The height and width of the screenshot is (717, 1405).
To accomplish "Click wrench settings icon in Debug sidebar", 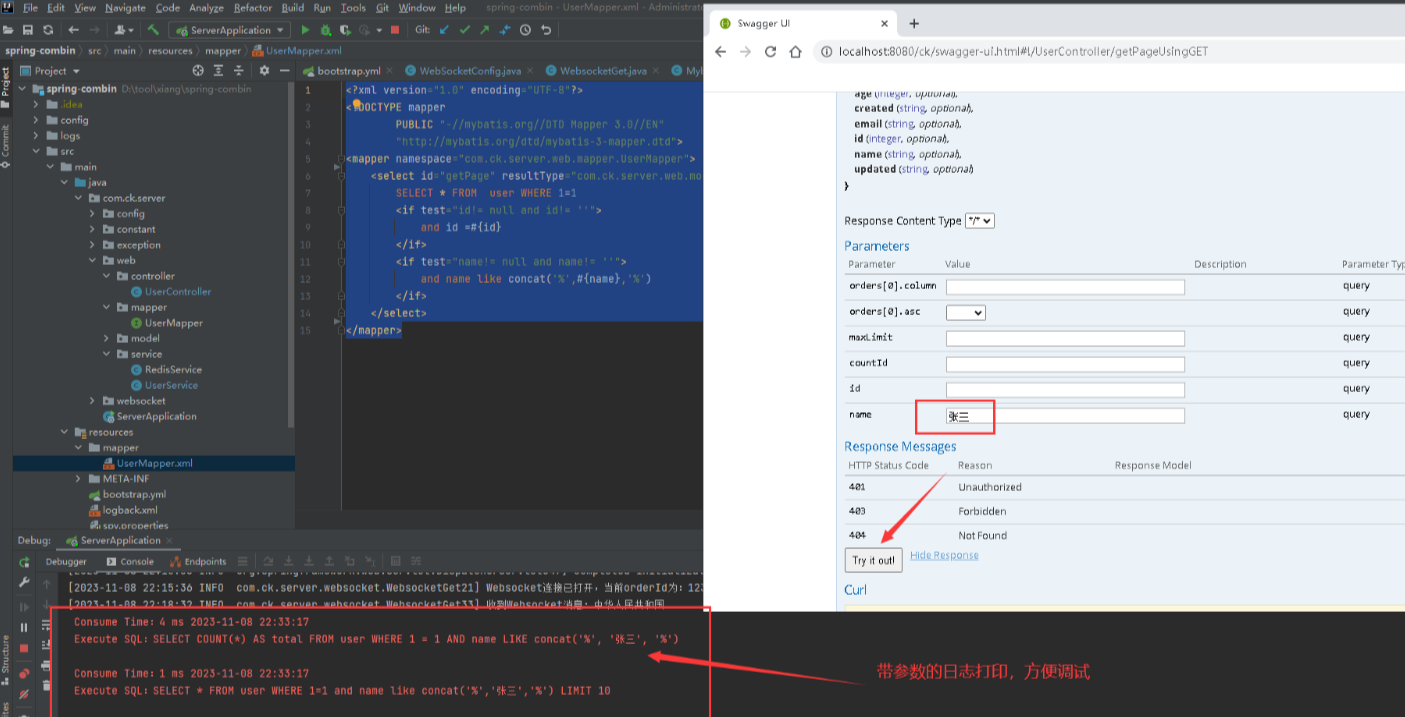I will (24, 582).
